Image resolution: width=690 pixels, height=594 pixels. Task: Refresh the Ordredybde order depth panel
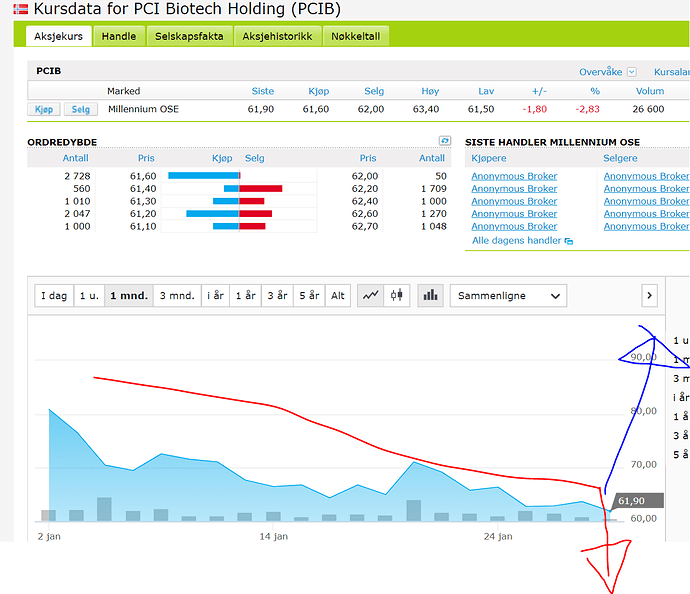(445, 141)
